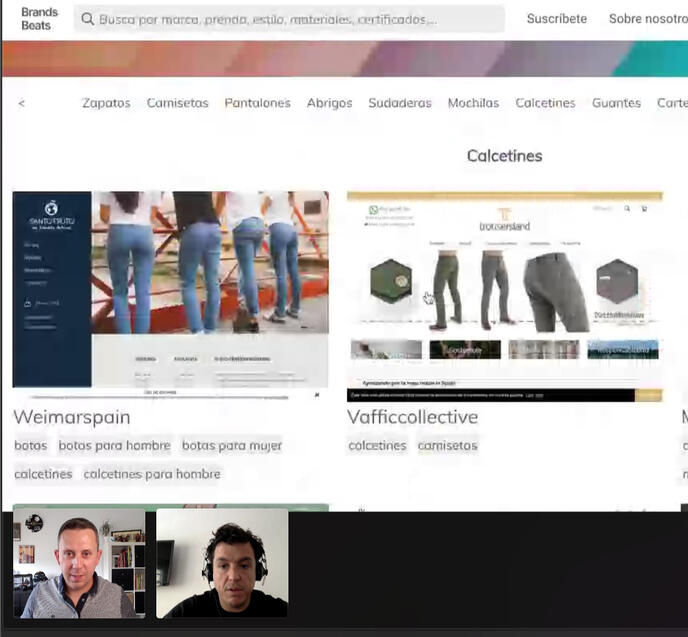Select the Guantes category
Image resolution: width=688 pixels, height=637 pixels.
616,103
